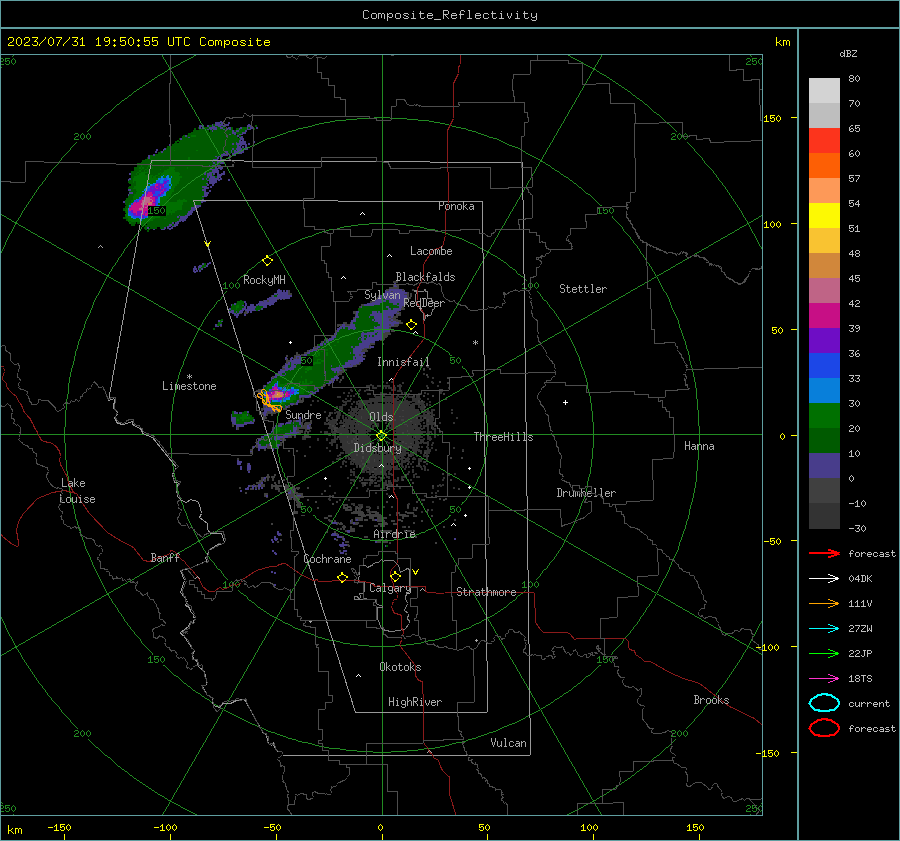
Task: Click the Lacombe city label
Action: [x=431, y=251]
